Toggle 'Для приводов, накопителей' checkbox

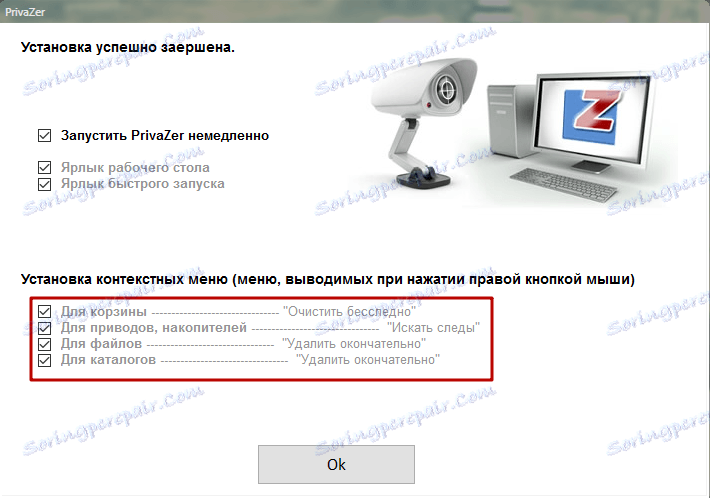(44, 328)
